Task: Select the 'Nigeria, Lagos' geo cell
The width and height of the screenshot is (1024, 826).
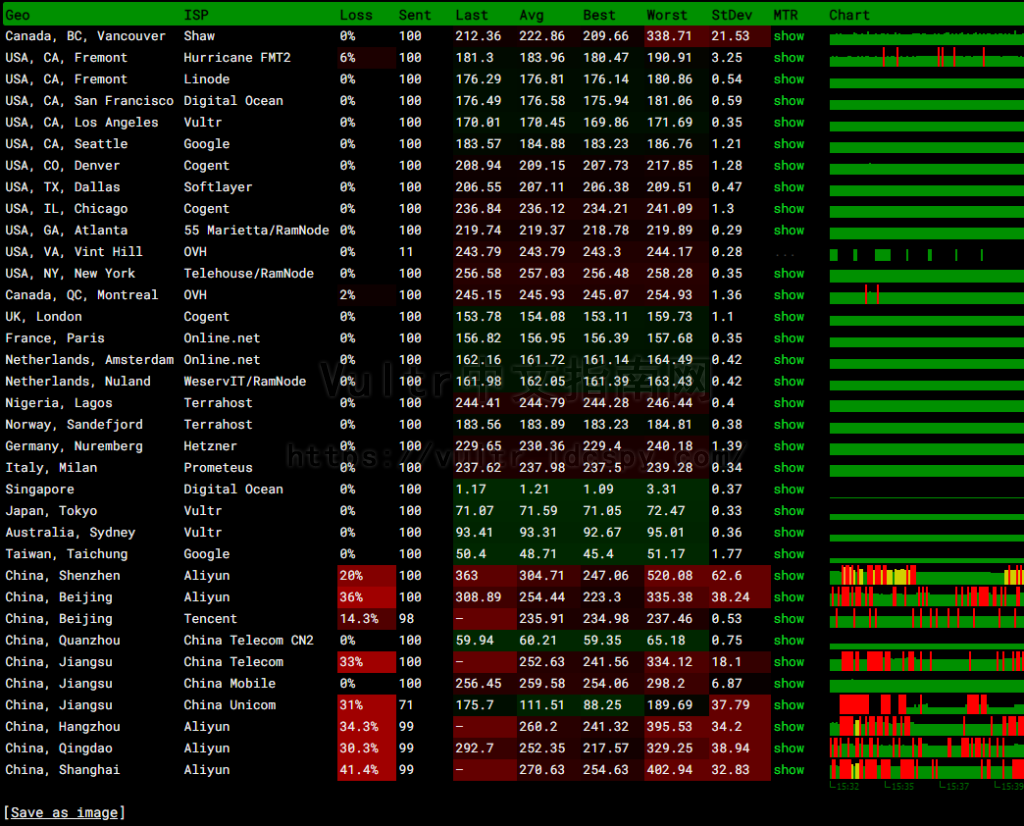Action: pos(59,403)
